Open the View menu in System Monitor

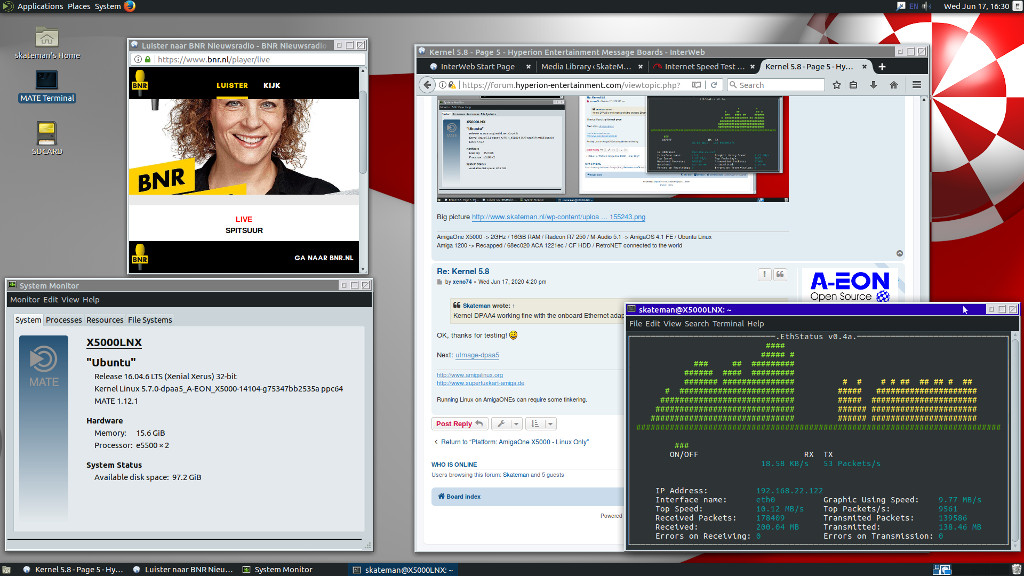[x=70, y=300]
